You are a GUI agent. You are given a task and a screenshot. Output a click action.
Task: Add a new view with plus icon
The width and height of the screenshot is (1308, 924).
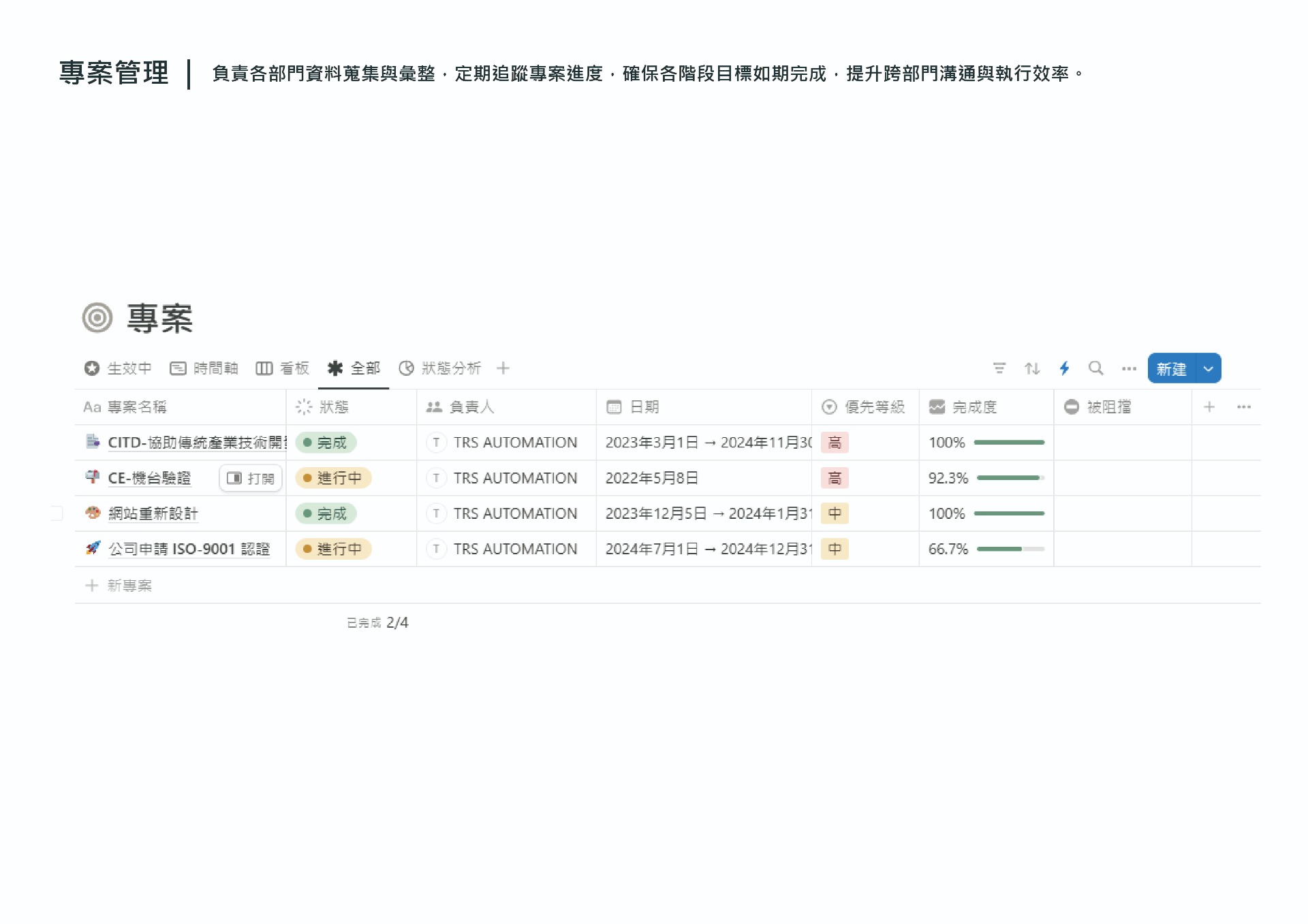point(503,368)
